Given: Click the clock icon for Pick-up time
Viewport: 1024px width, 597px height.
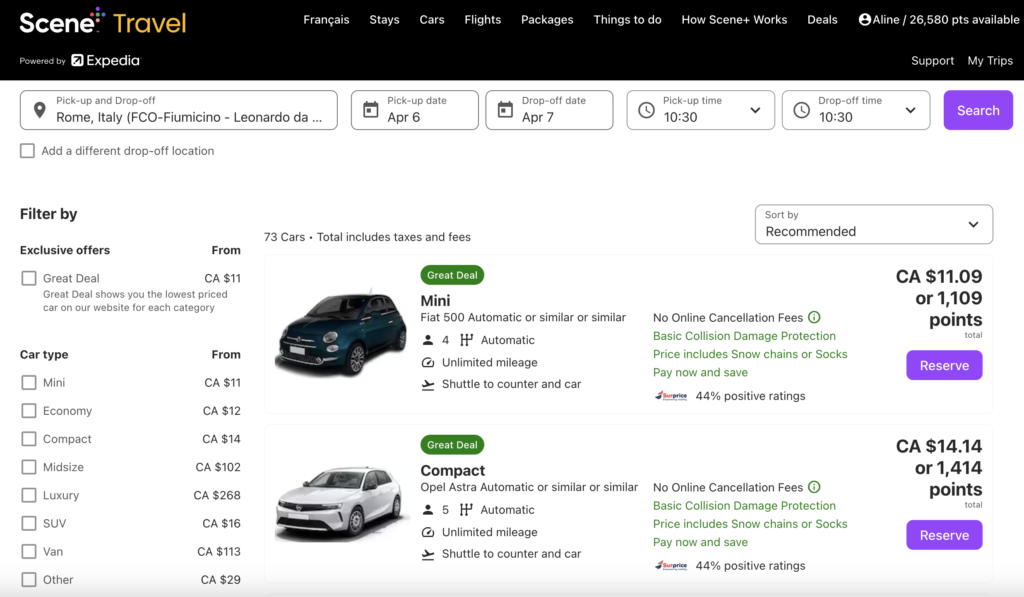Looking at the screenshot, I should click(x=646, y=110).
